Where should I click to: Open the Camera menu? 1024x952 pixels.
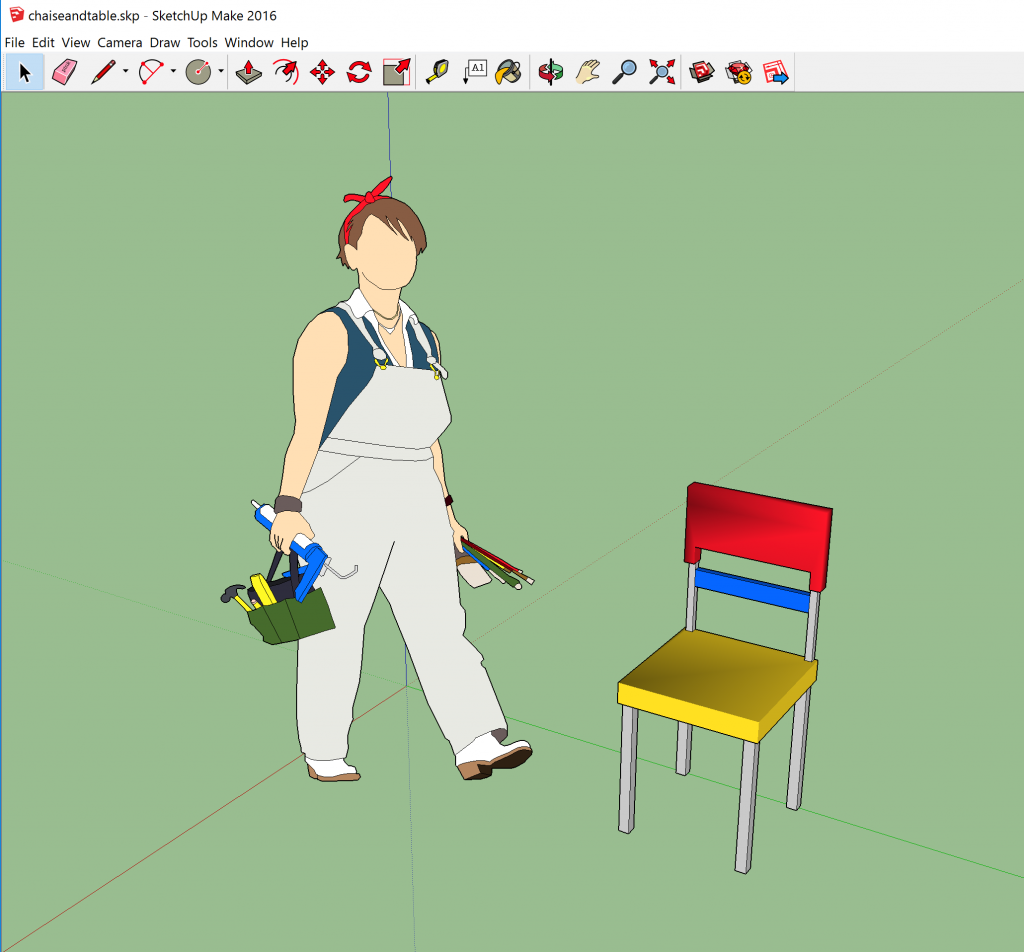click(x=119, y=43)
